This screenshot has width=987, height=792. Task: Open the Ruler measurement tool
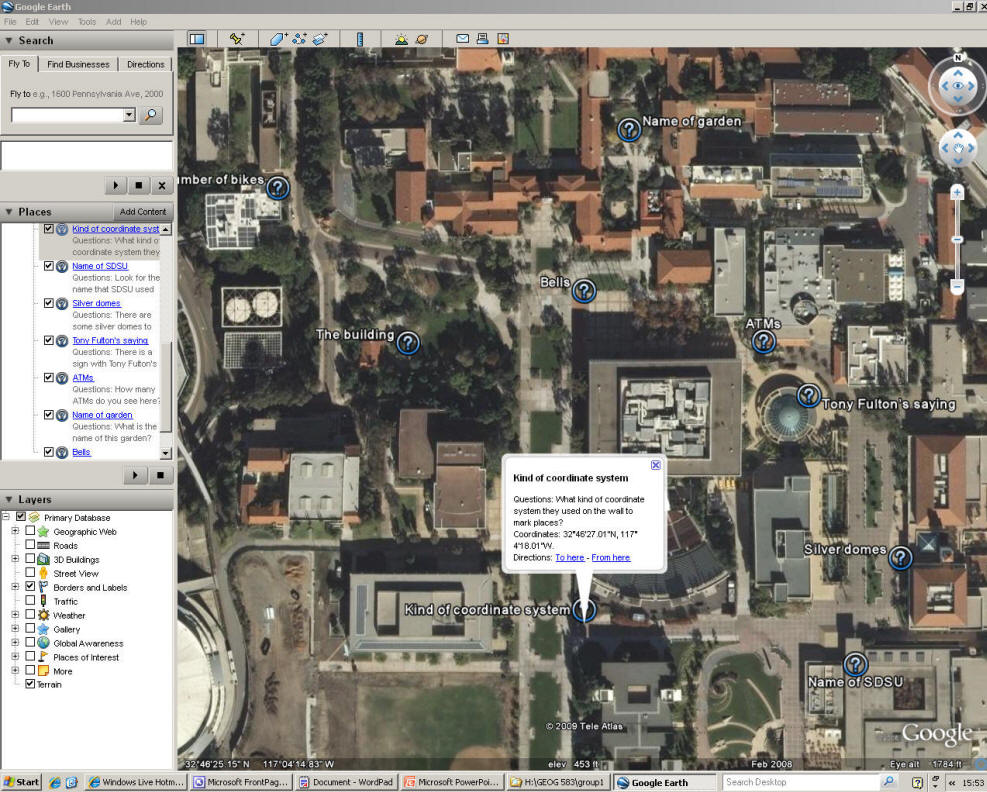point(360,39)
